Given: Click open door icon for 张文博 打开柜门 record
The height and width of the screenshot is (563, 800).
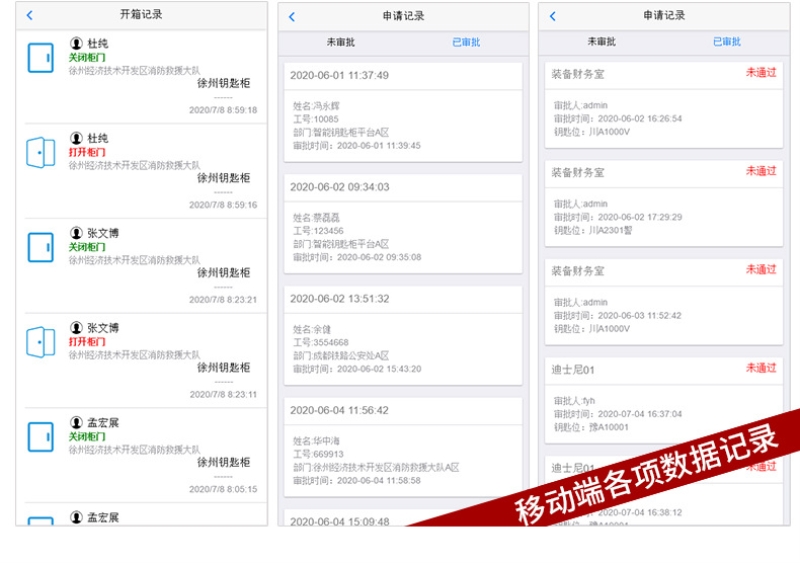Looking at the screenshot, I should 40,342.
